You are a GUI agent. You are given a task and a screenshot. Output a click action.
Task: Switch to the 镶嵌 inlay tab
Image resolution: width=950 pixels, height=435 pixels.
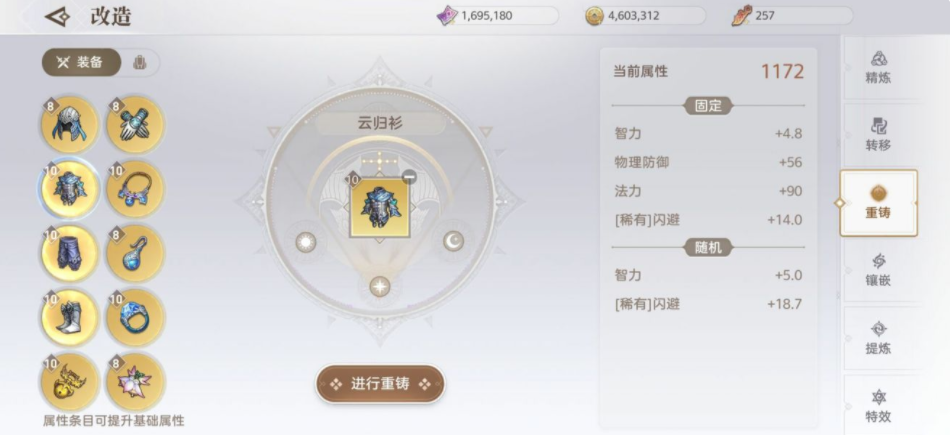[x=879, y=270]
